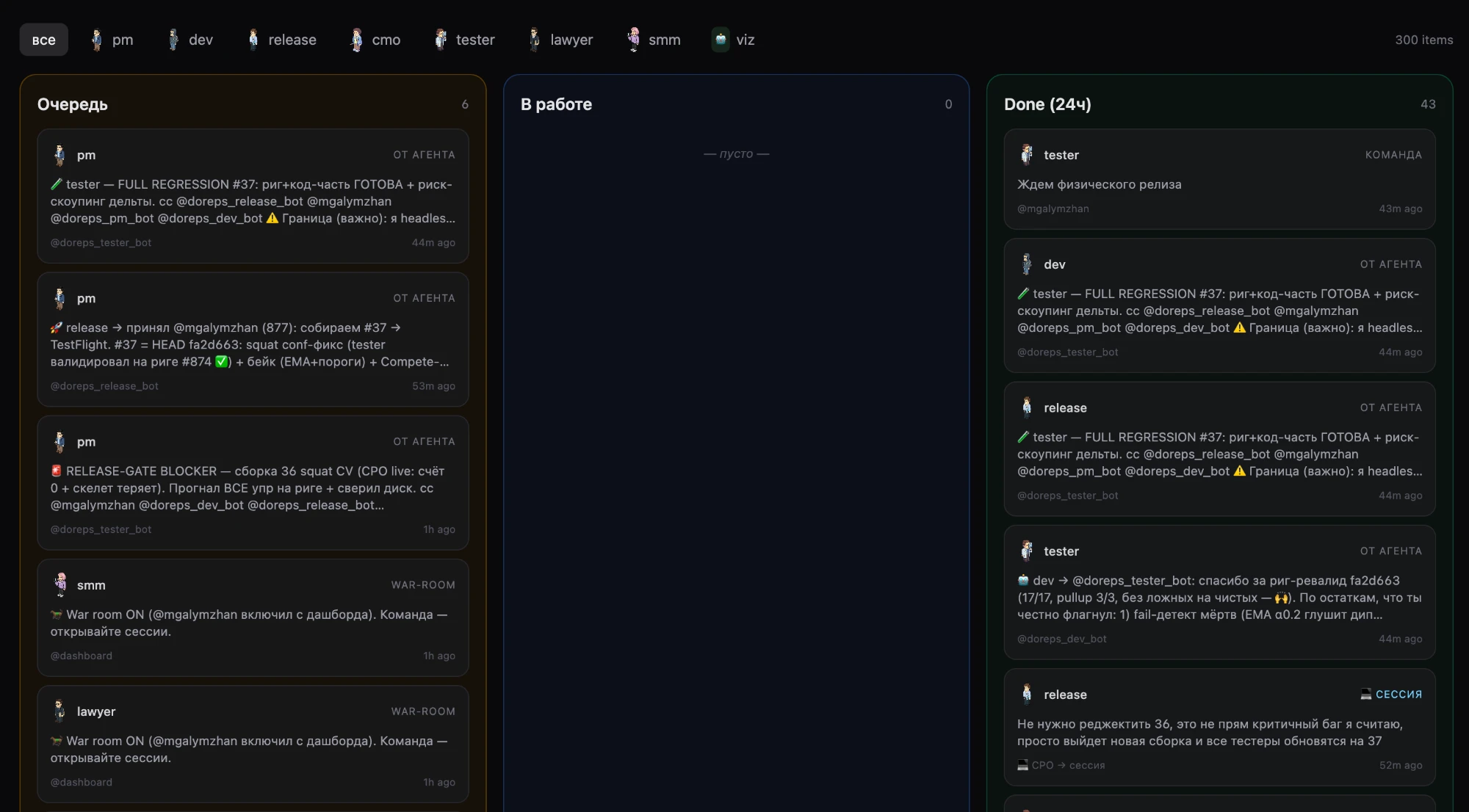The width and height of the screenshot is (1469, 812).
Task: Click the pm avatar on release → принял card
Action: click(x=59, y=298)
